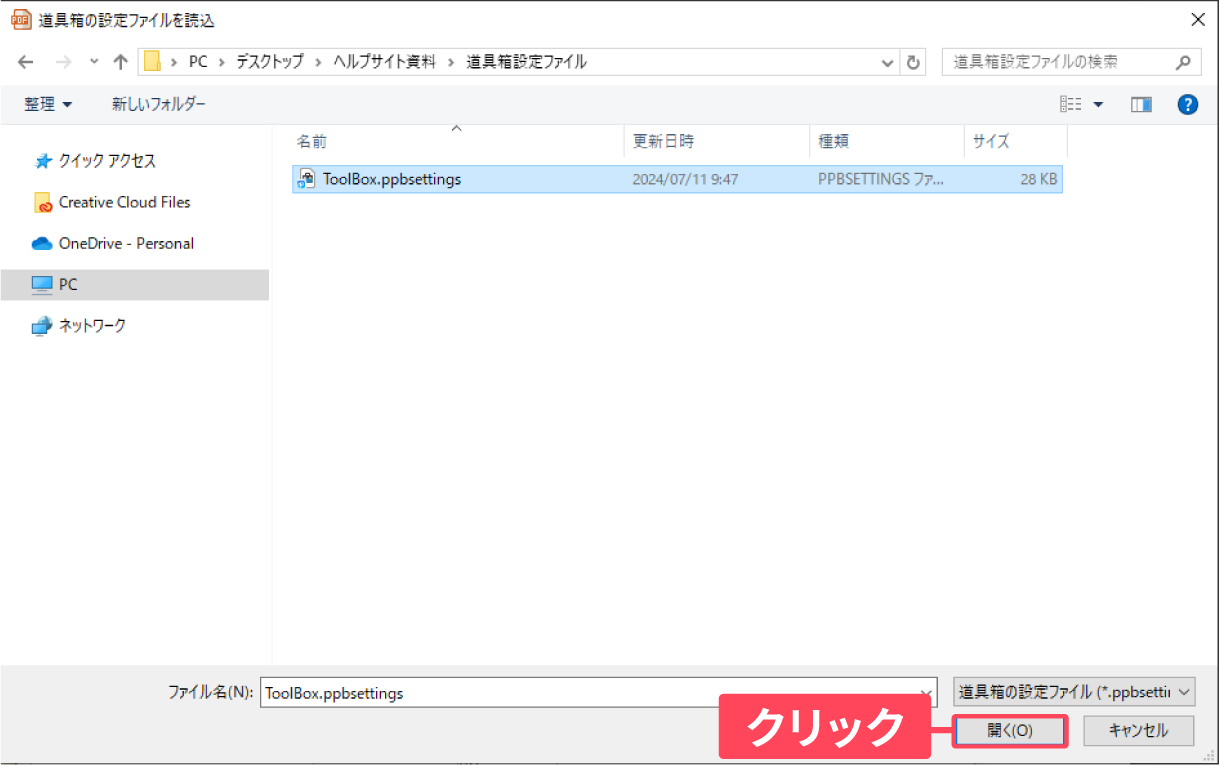The image size is (1219, 765).
Task: Select クイック アクセス in the sidebar
Action: coord(107,161)
